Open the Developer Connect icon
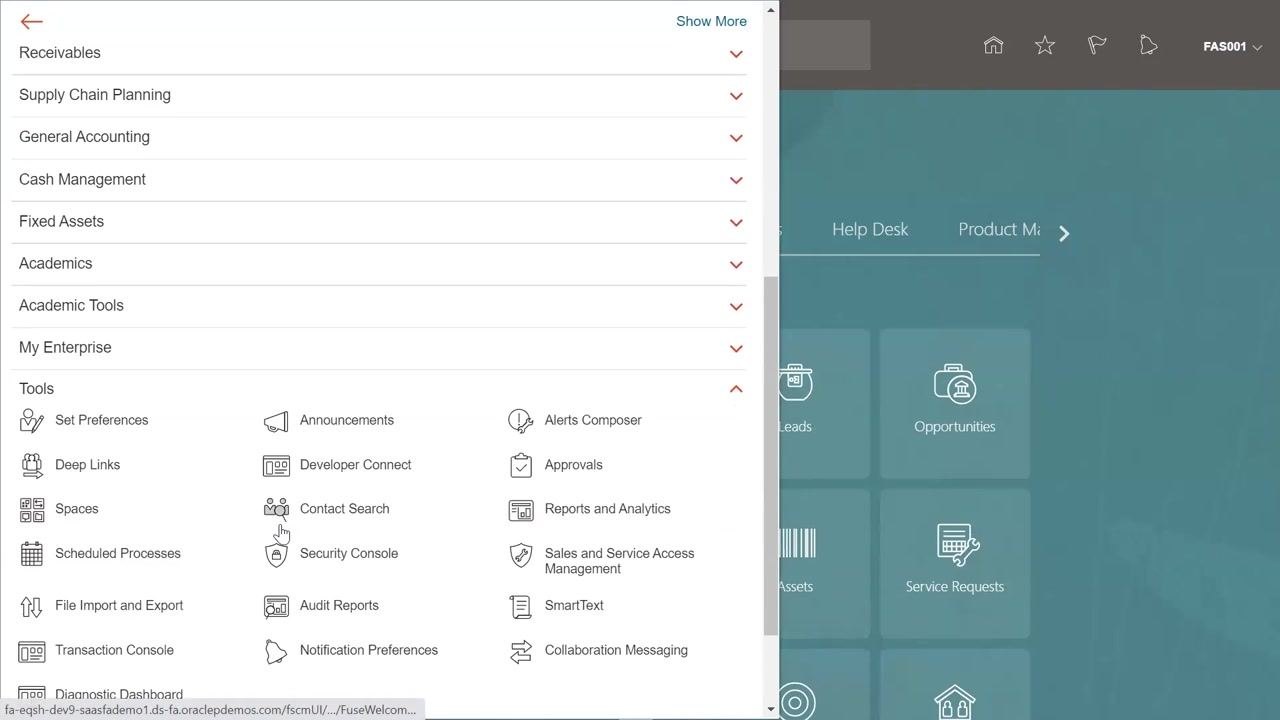 coord(276,465)
